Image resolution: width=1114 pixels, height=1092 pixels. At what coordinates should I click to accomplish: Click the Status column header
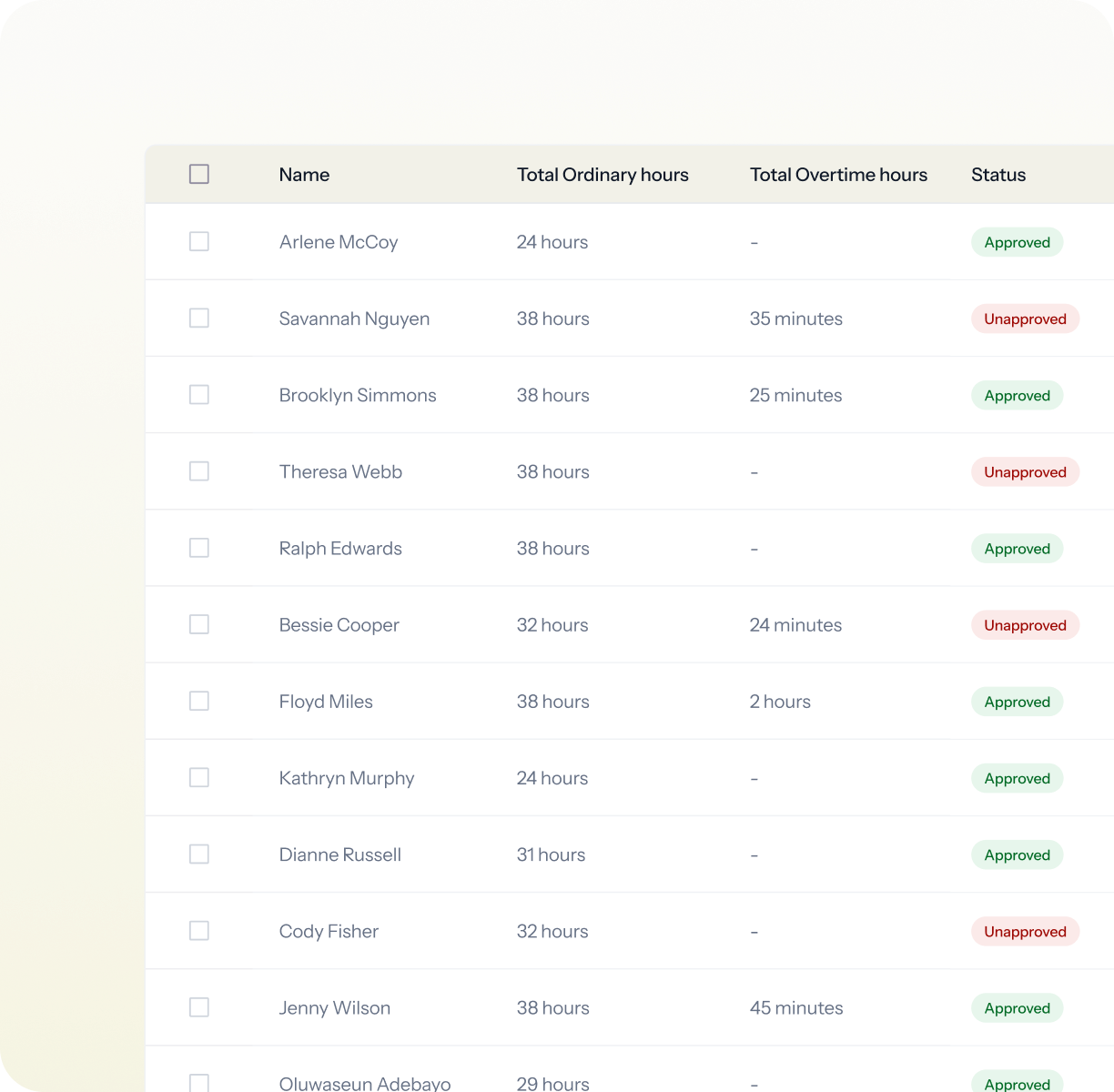click(998, 175)
